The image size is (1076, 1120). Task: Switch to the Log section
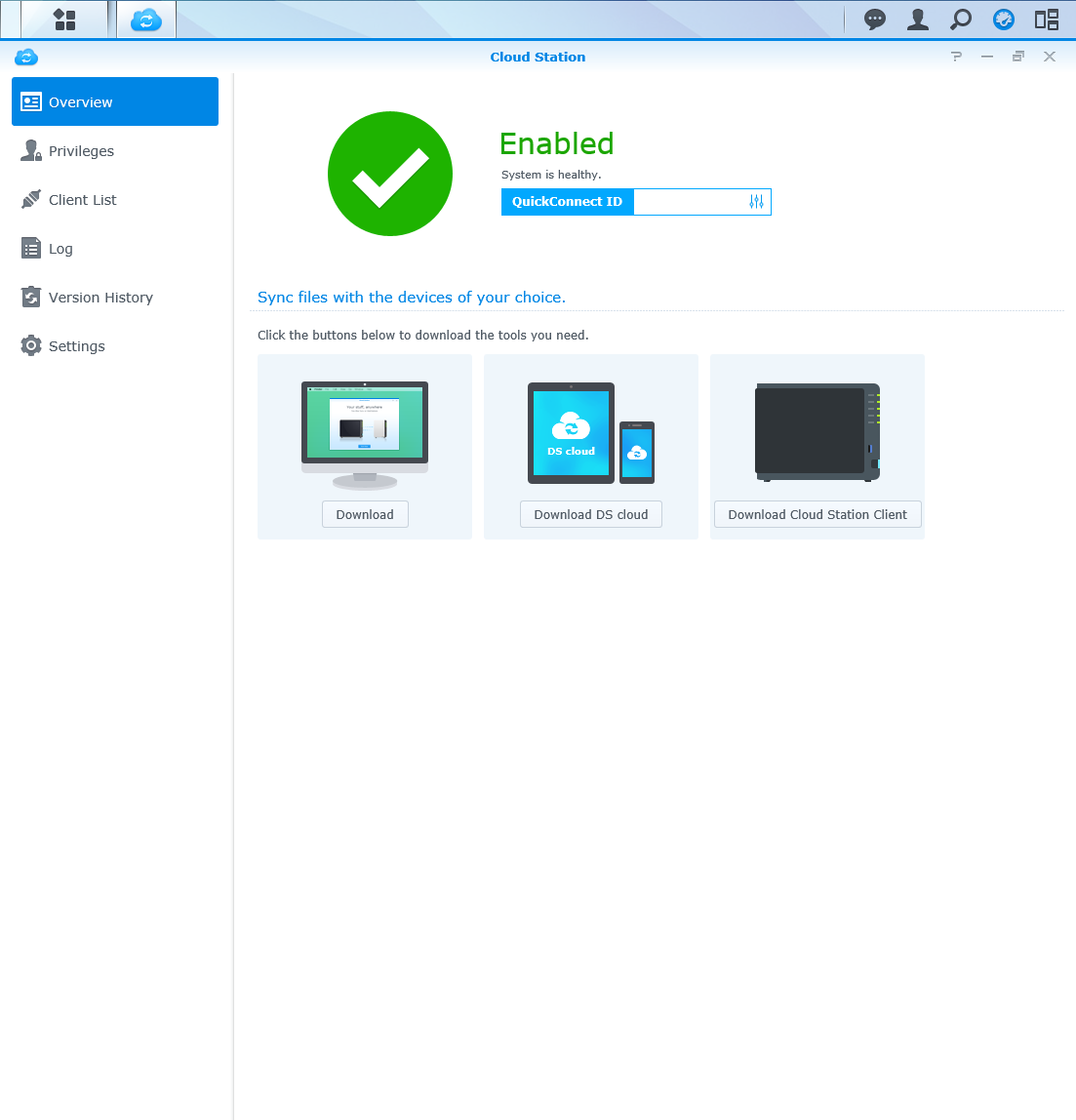pyautogui.click(x=115, y=249)
